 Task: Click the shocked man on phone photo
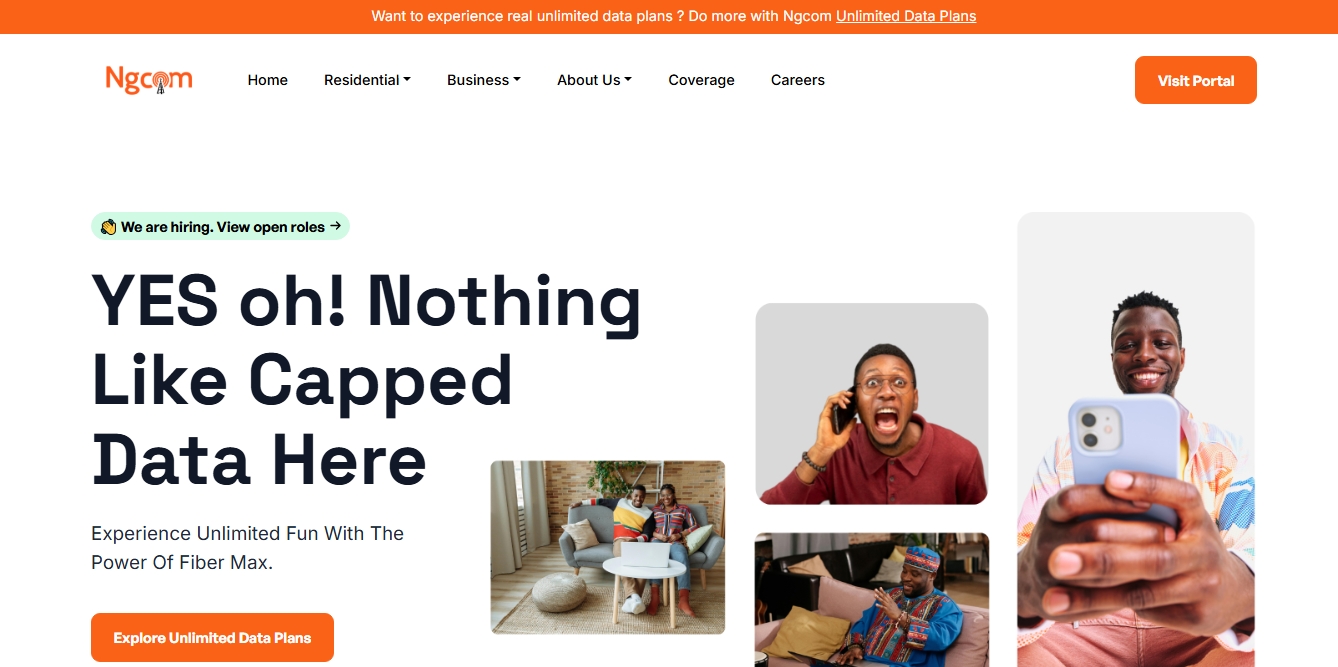(872, 404)
